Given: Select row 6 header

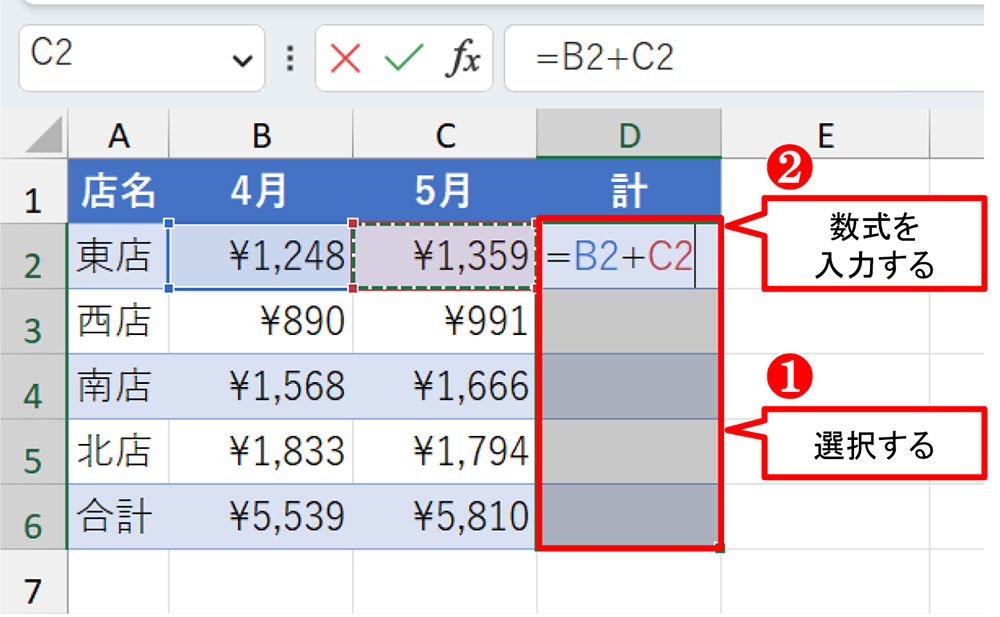Looking at the screenshot, I should (x=33, y=517).
